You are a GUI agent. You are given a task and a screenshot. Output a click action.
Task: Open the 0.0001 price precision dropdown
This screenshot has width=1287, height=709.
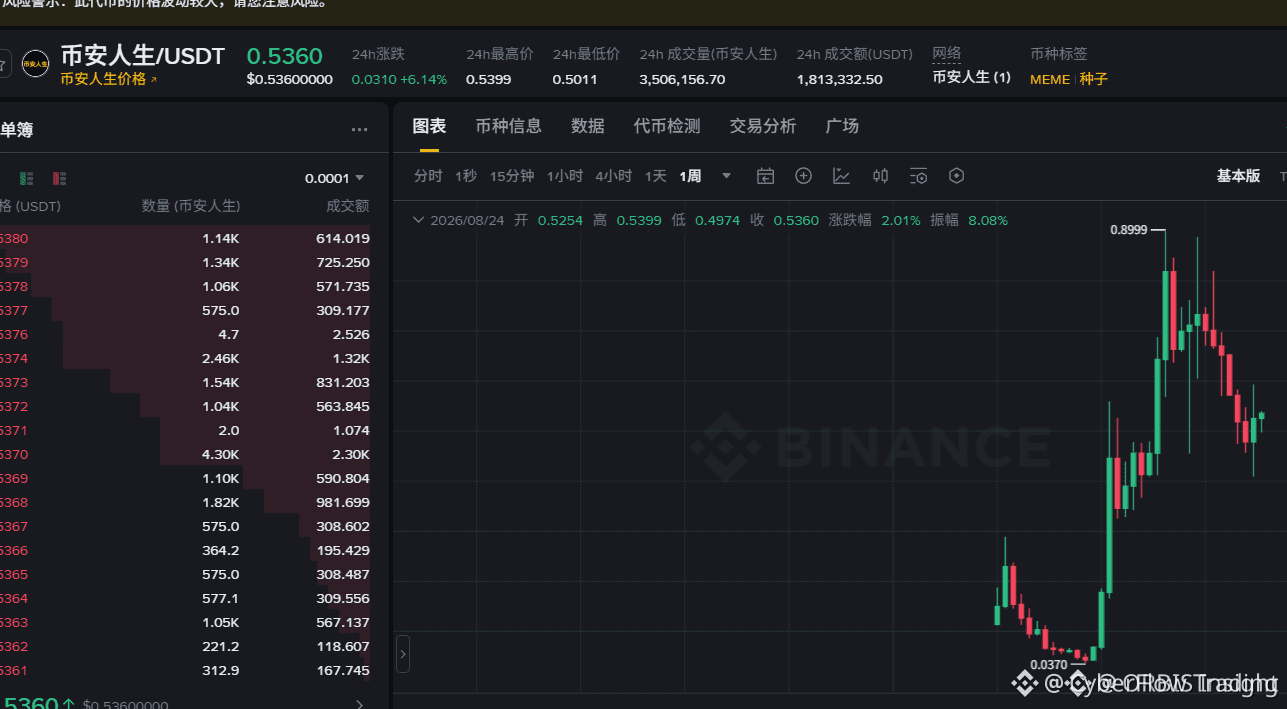pyautogui.click(x=334, y=178)
